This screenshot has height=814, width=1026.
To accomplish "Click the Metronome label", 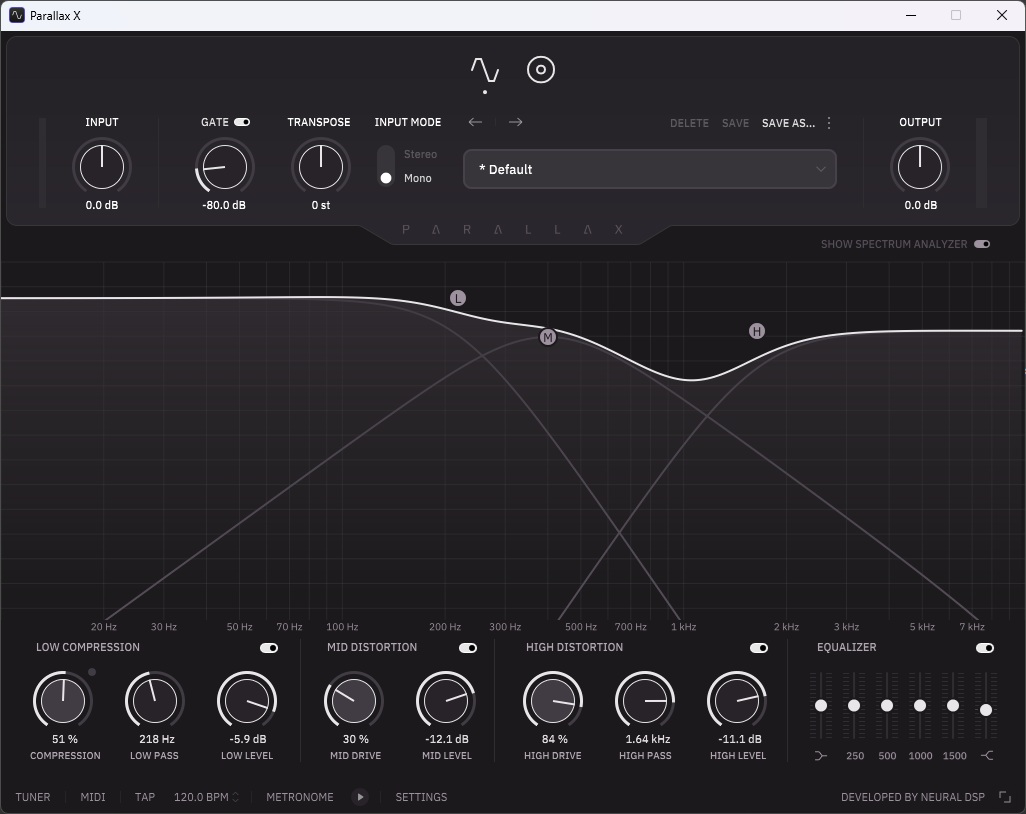I will coord(300,797).
